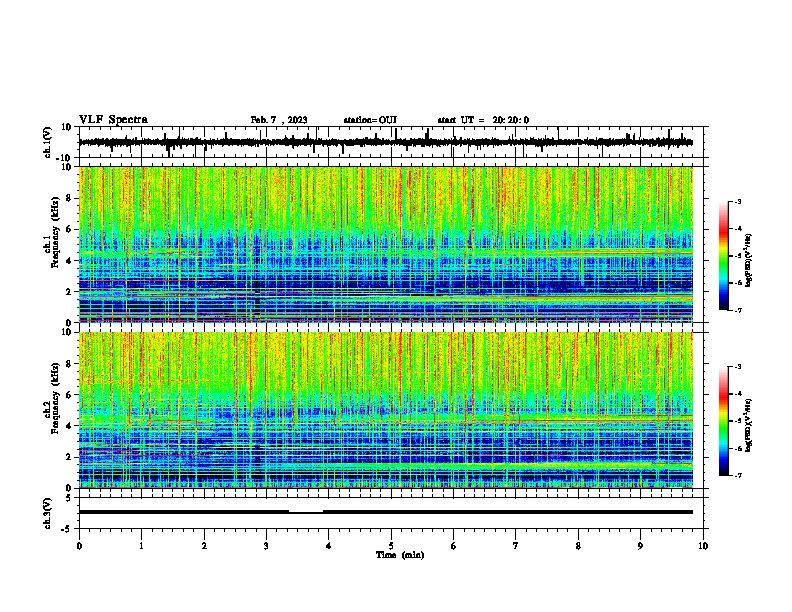This screenshot has width=792, height=612.
Task: Select the date label 'Feb. 7, 2023'
Action: (x=279, y=120)
